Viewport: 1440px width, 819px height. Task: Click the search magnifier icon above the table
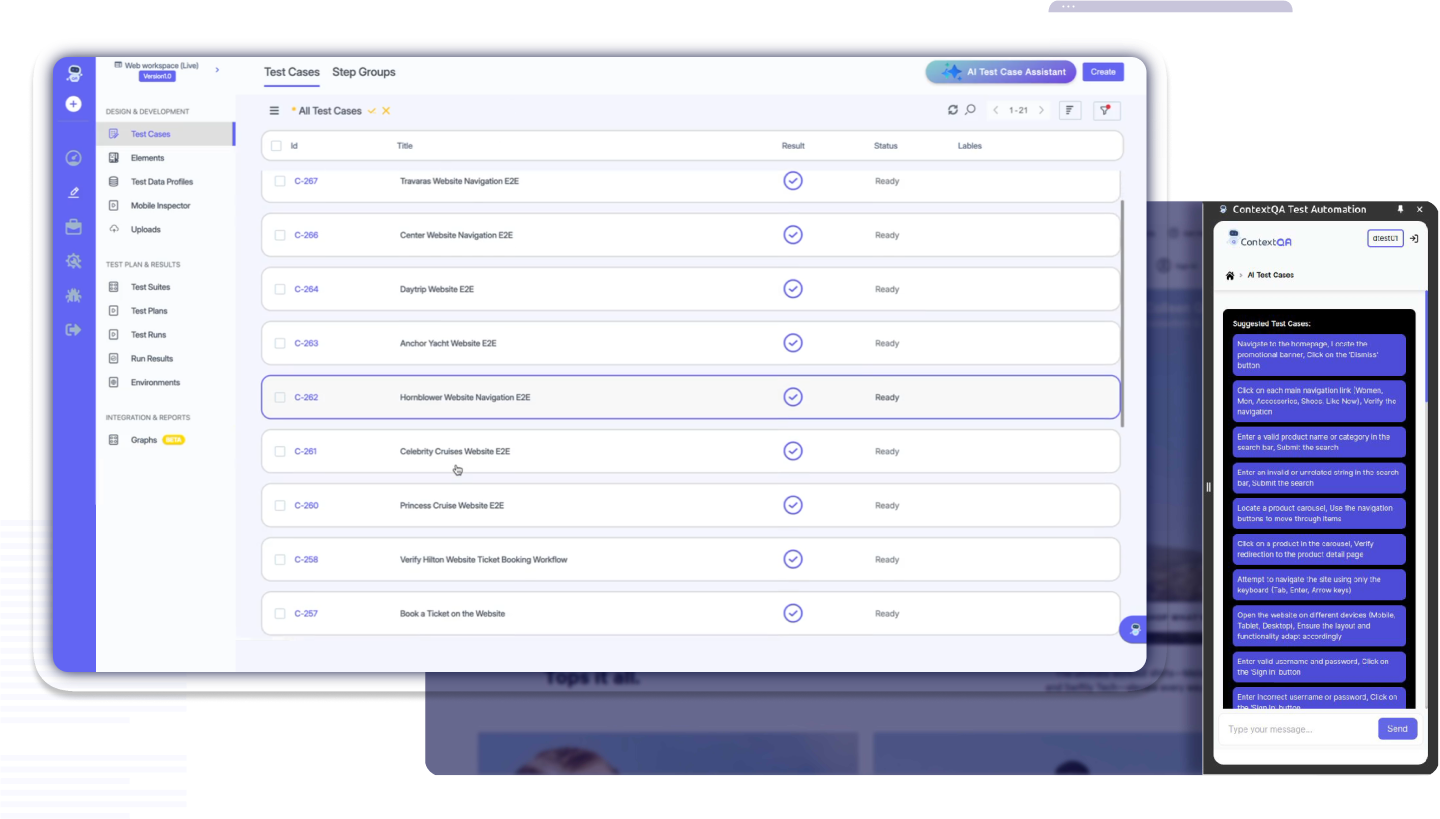click(x=970, y=110)
